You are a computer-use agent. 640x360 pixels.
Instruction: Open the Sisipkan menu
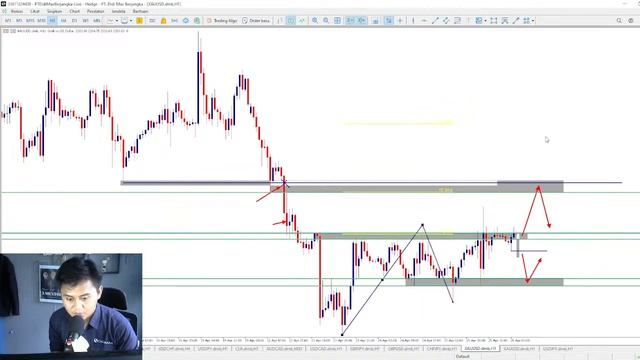(54, 11)
